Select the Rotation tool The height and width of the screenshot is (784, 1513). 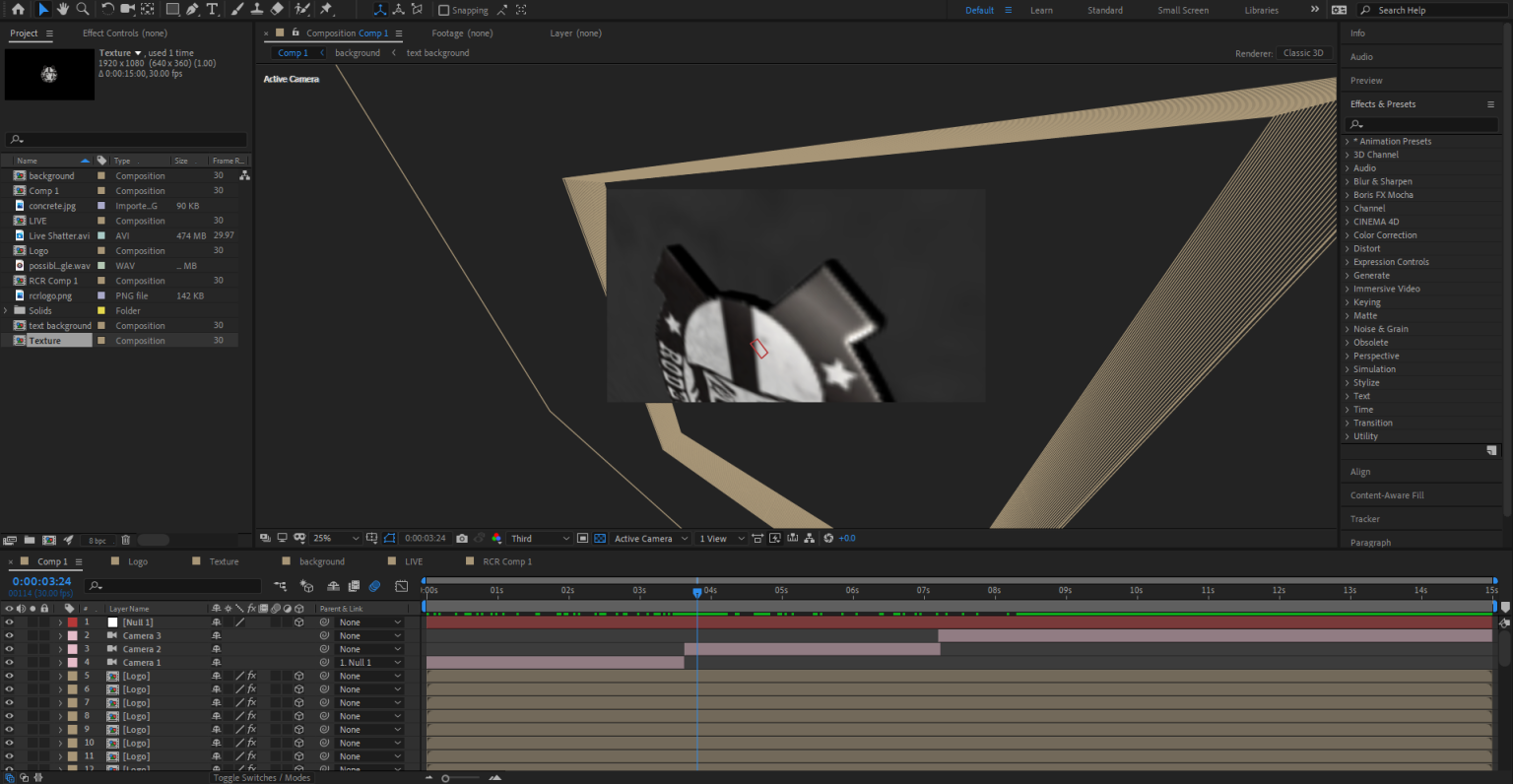107,9
